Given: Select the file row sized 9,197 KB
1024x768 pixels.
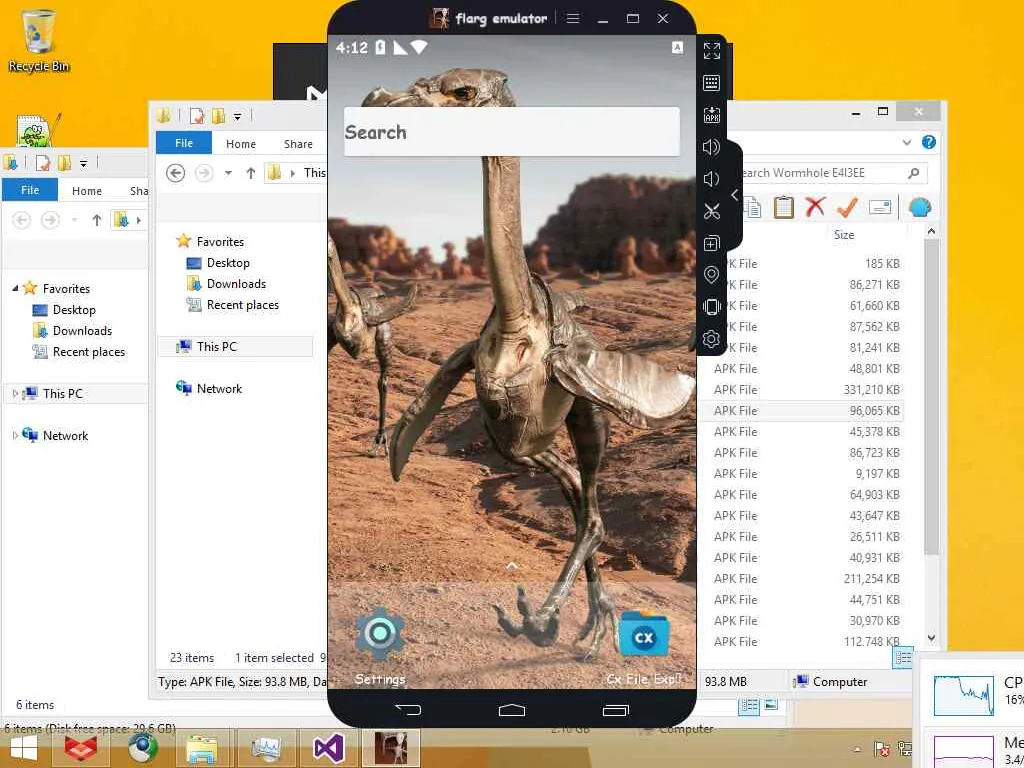Looking at the screenshot, I should tap(803, 473).
